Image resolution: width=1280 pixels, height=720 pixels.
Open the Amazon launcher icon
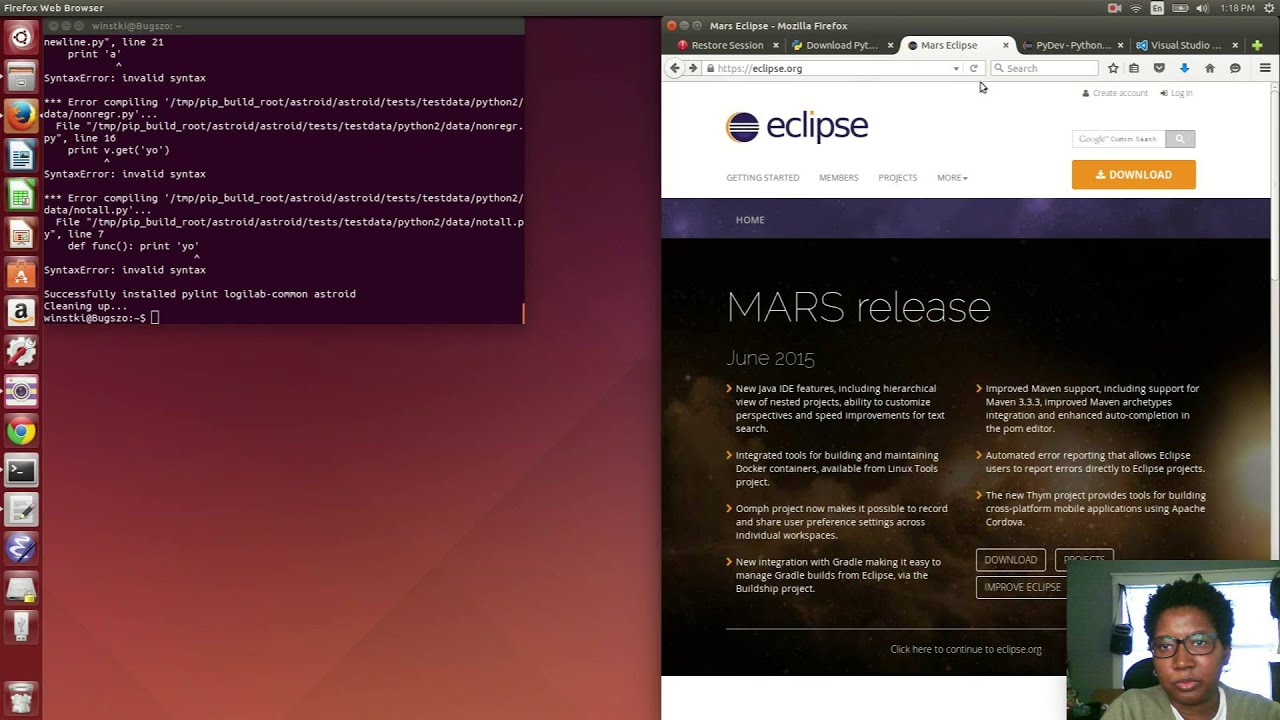[21, 313]
